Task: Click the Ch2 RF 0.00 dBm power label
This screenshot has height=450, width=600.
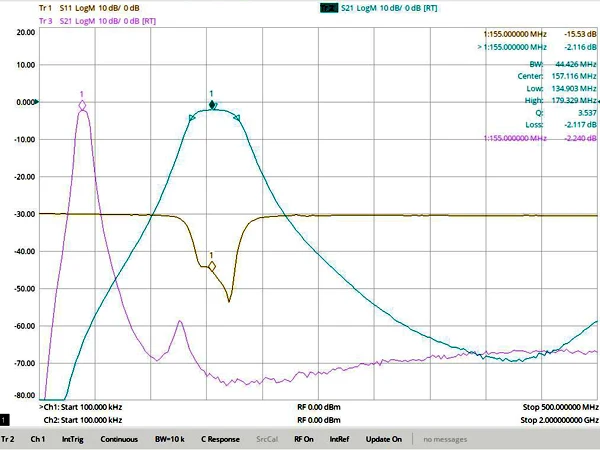Action: pyautogui.click(x=319, y=420)
